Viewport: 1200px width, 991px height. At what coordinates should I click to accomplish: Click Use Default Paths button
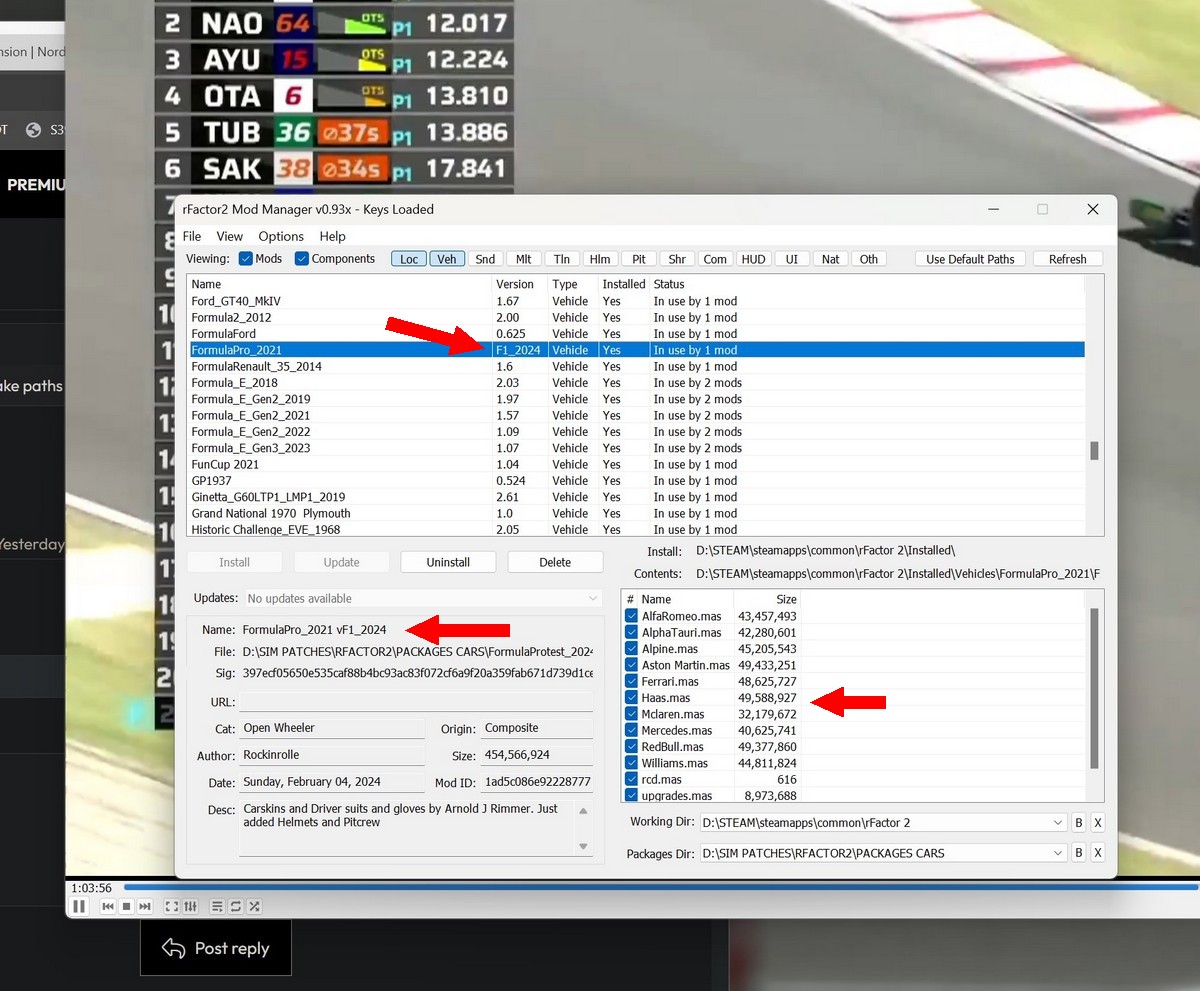pyautogui.click(x=970, y=259)
